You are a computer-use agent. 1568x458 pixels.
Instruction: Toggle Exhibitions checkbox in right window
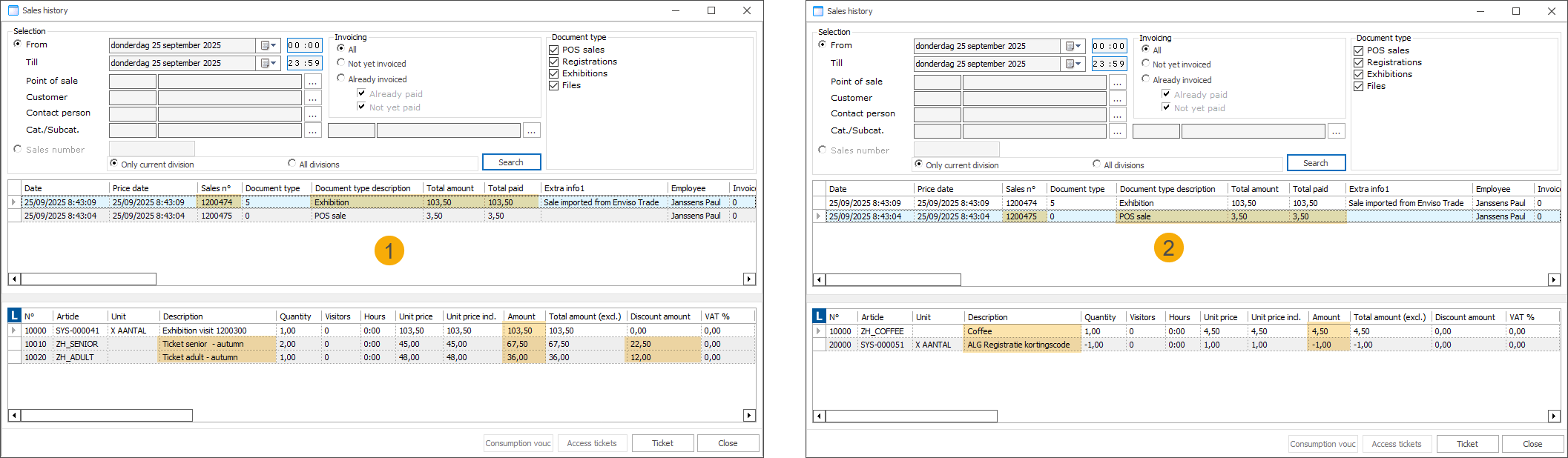coord(1358,74)
